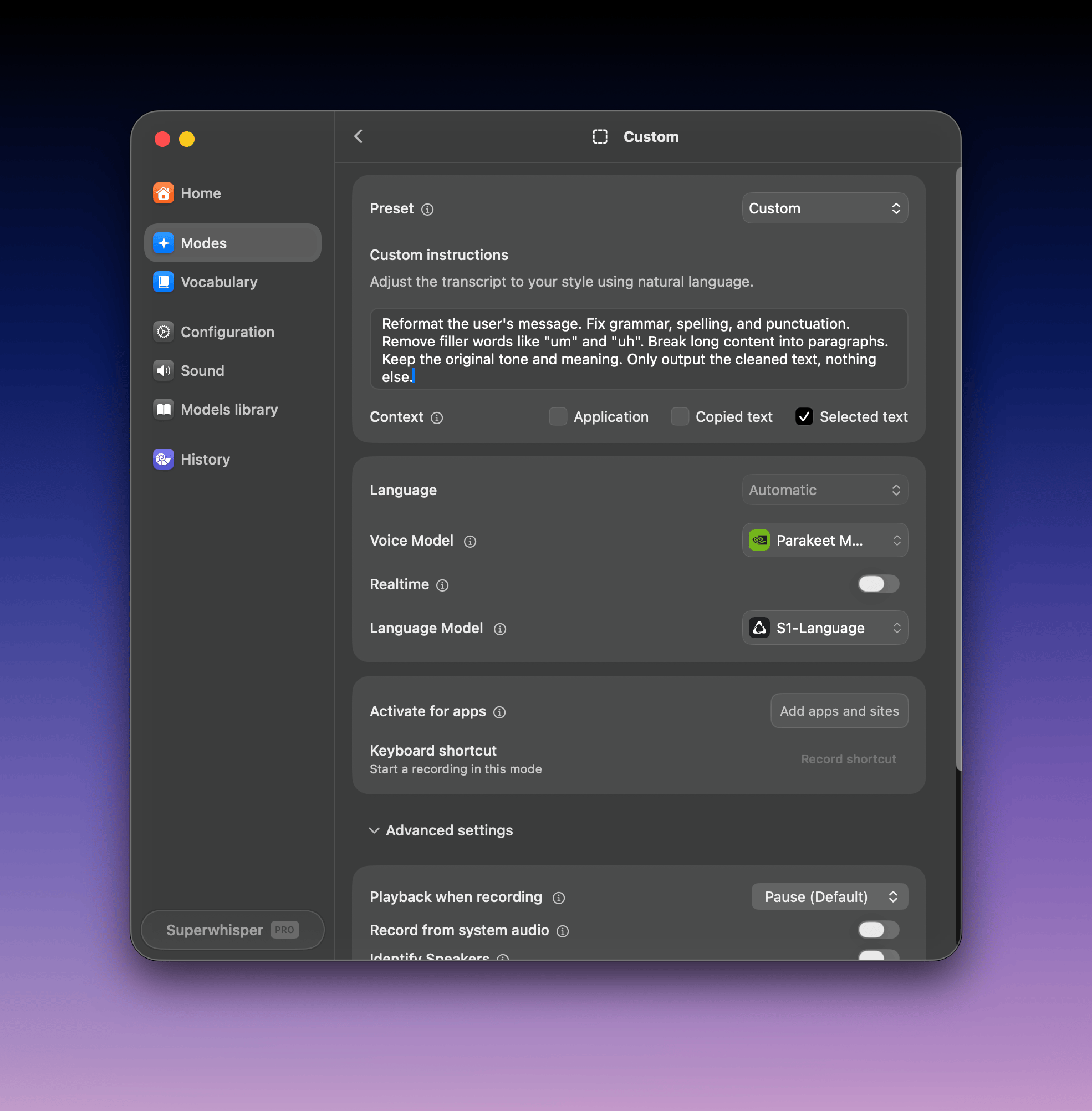Screen dimensions: 1092x1111
Task: Click the 'Custom instructions' heading
Action: [x=439, y=255]
